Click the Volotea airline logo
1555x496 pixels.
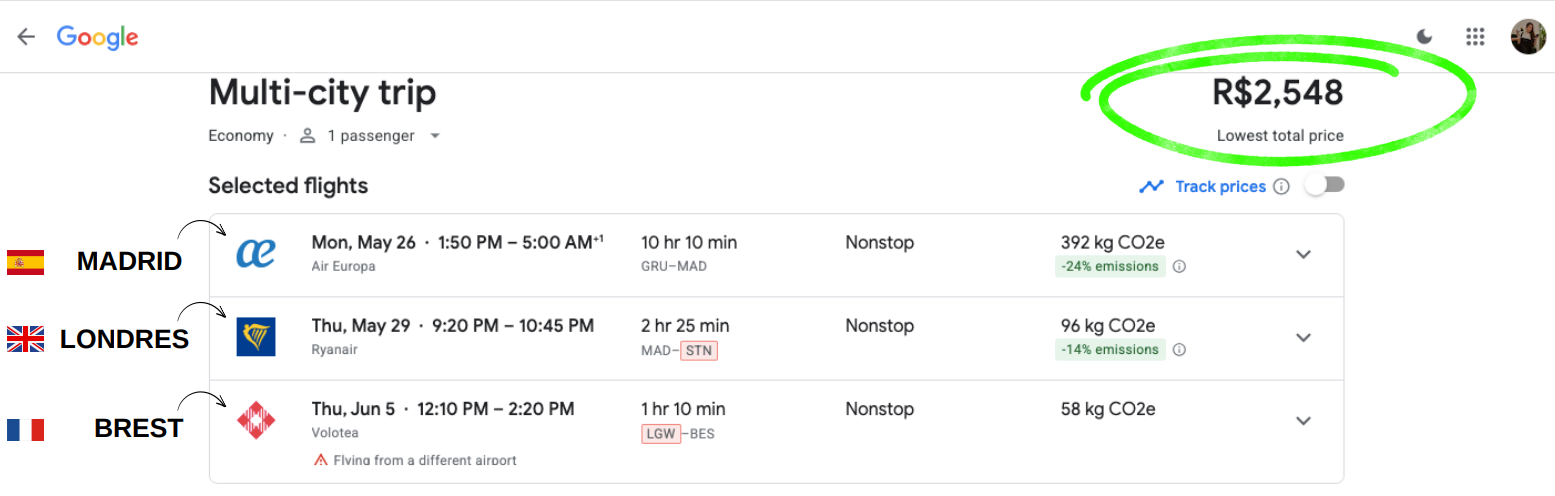[x=256, y=420]
